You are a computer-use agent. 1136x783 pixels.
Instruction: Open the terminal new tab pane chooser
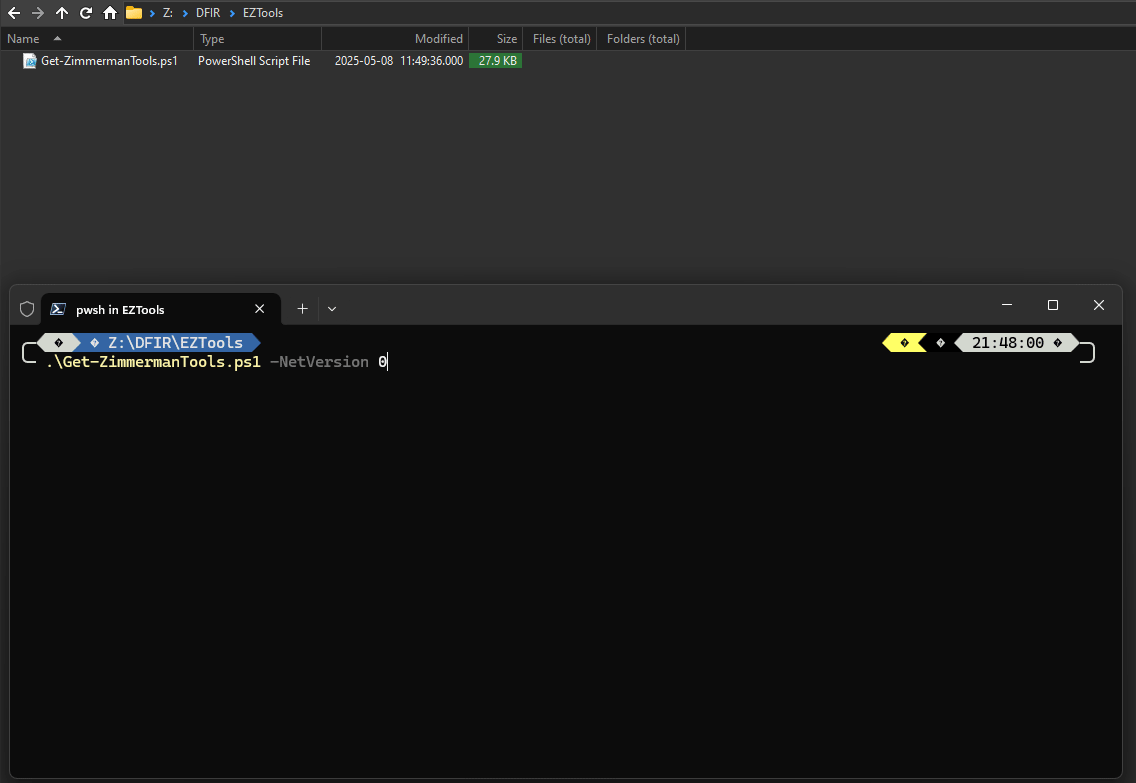[x=331, y=308]
